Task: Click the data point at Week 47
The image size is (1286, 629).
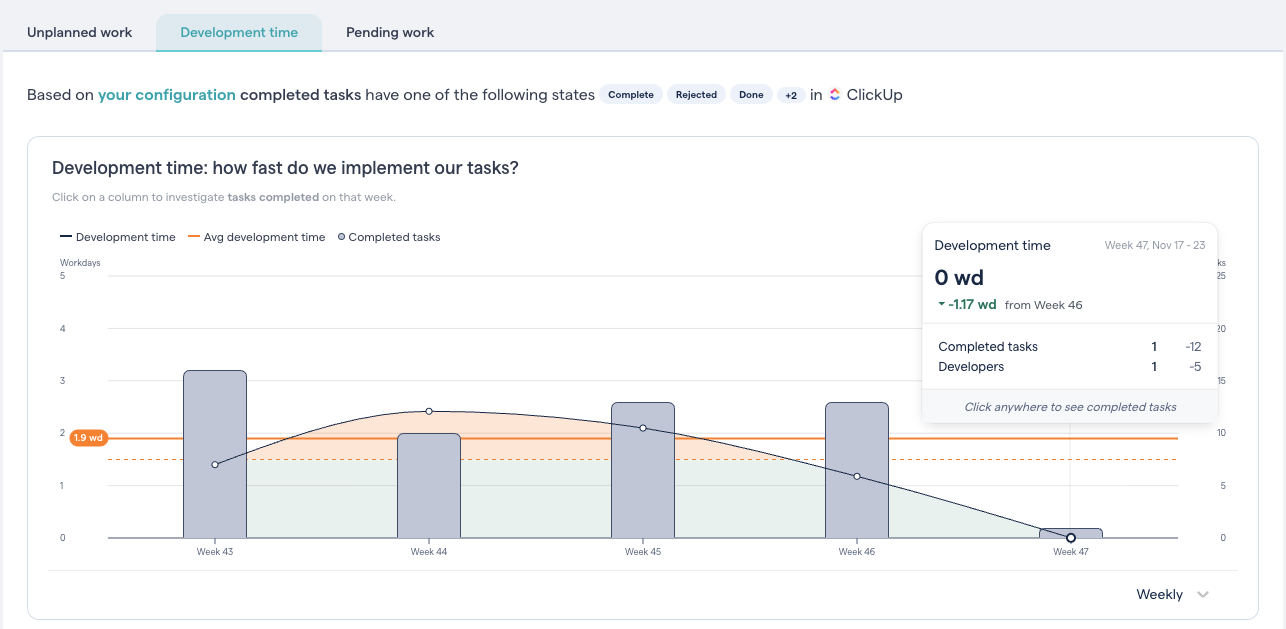Action: pos(1071,537)
